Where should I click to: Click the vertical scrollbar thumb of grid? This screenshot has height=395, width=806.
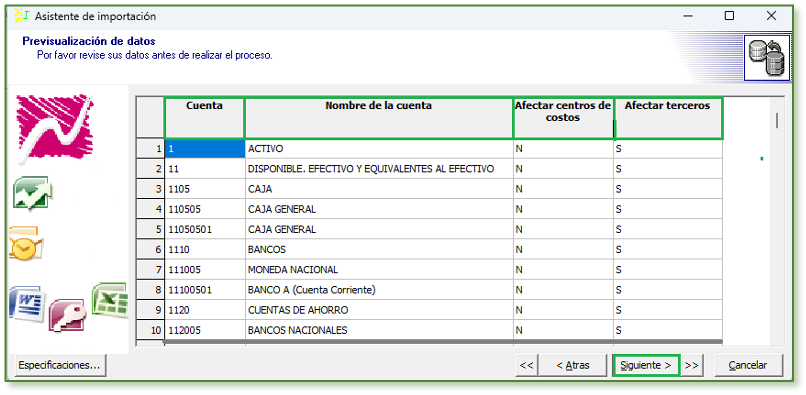point(777,120)
